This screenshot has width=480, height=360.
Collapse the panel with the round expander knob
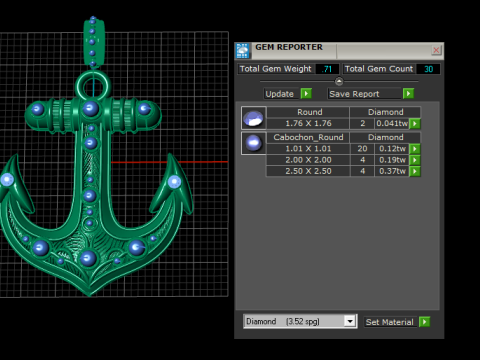click(339, 81)
